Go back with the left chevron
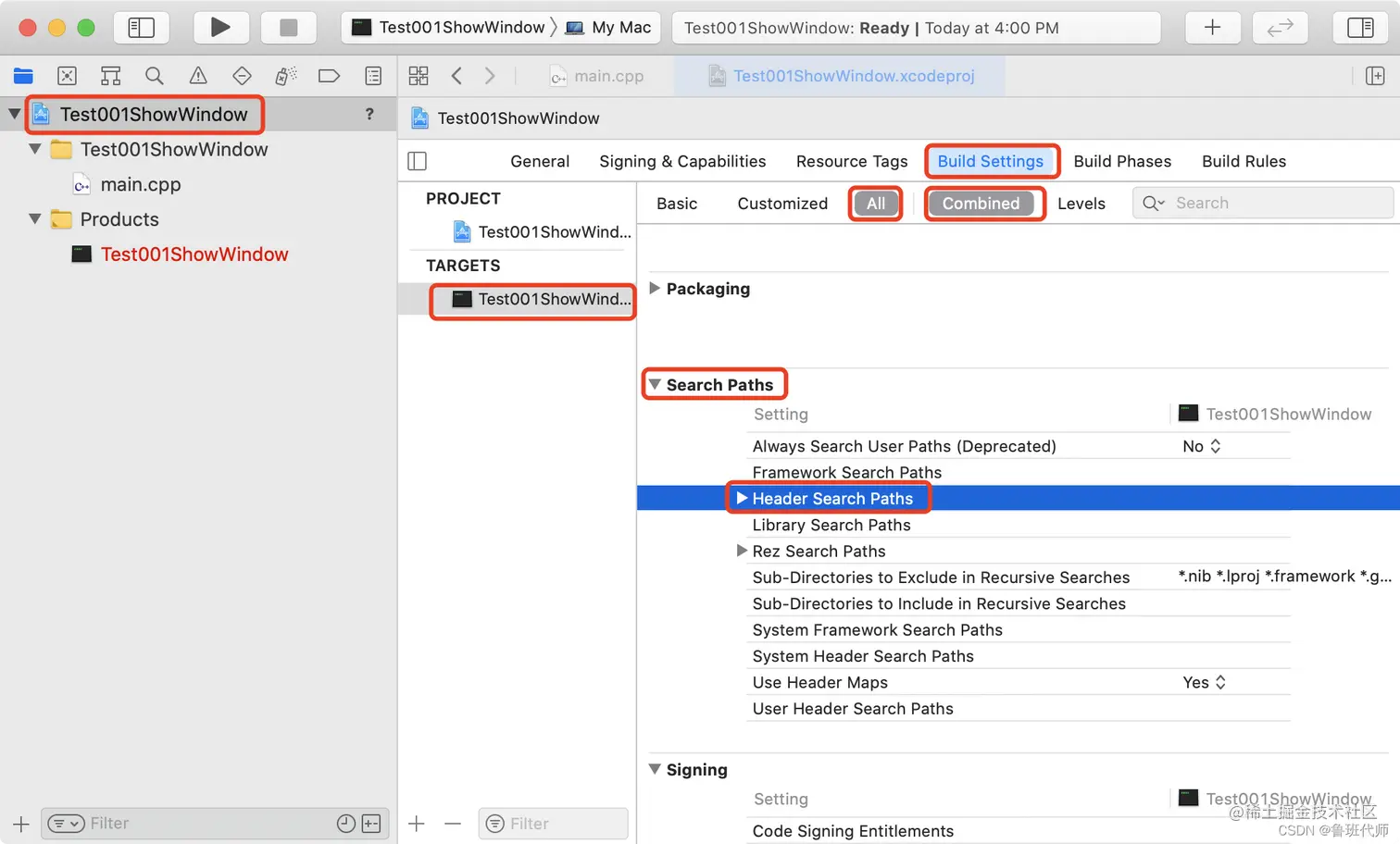This screenshot has height=844, width=1400. pos(456,76)
